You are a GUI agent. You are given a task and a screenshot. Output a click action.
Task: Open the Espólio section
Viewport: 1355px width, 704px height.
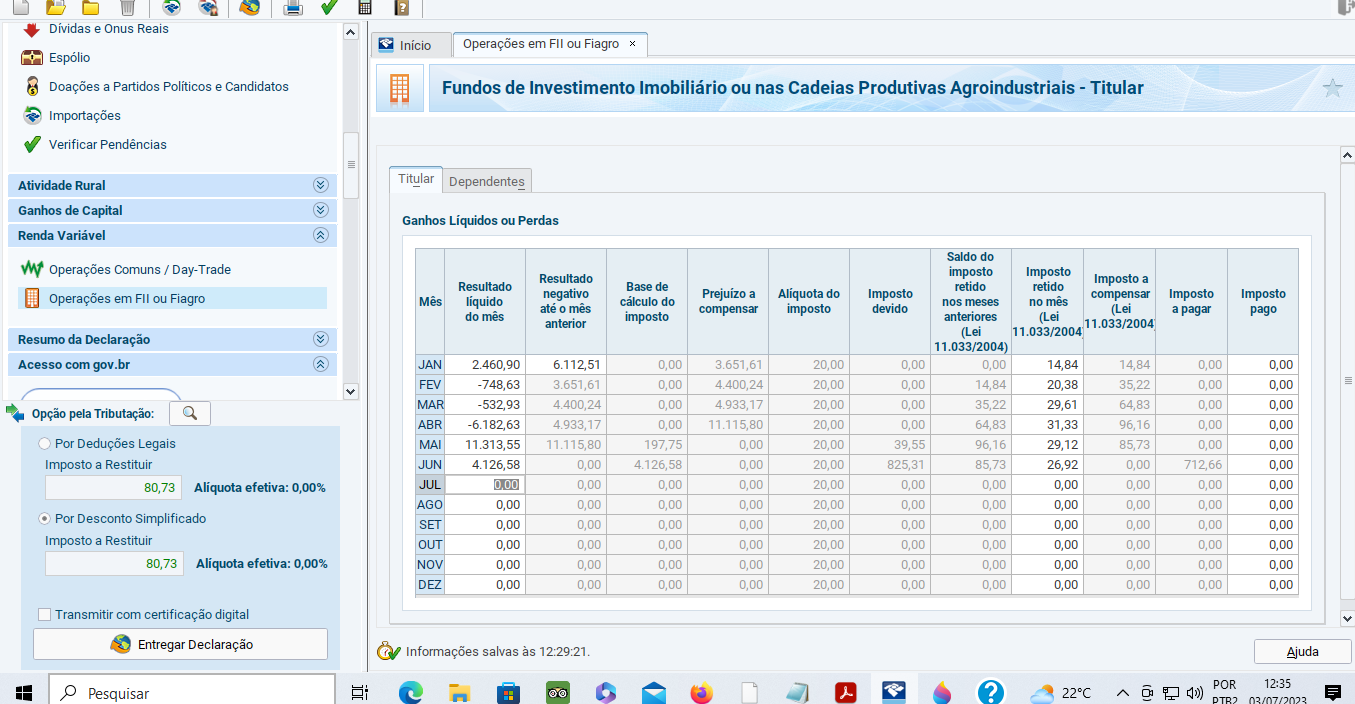point(69,58)
